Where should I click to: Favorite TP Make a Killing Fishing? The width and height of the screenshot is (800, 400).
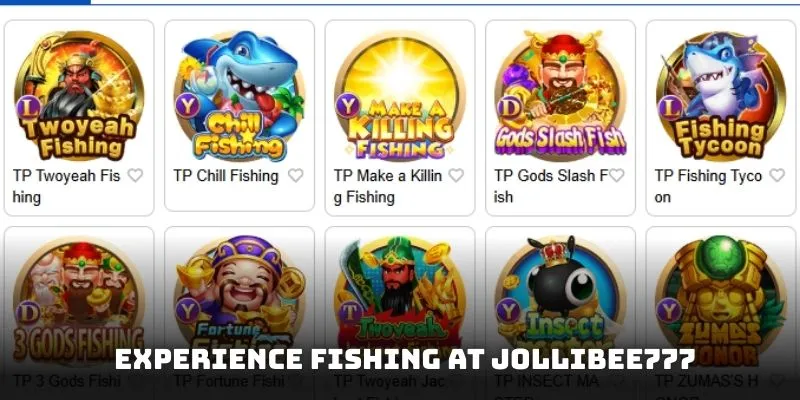456,176
